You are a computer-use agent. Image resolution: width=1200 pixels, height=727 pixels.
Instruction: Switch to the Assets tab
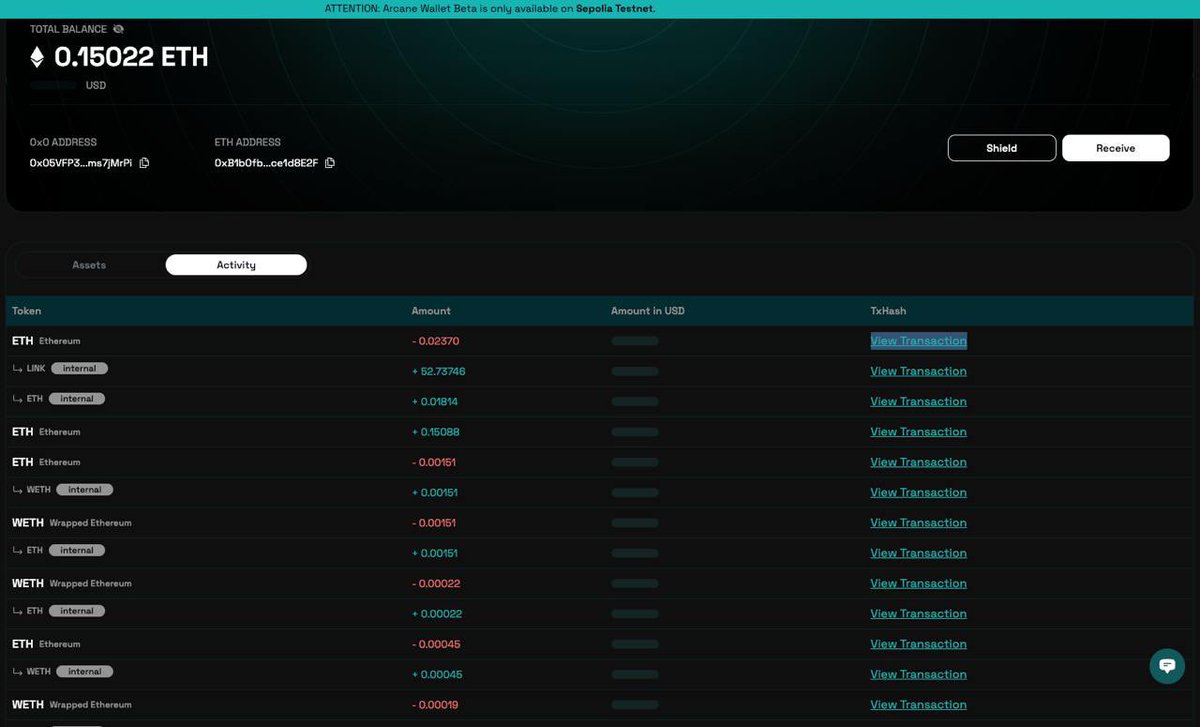coord(89,264)
